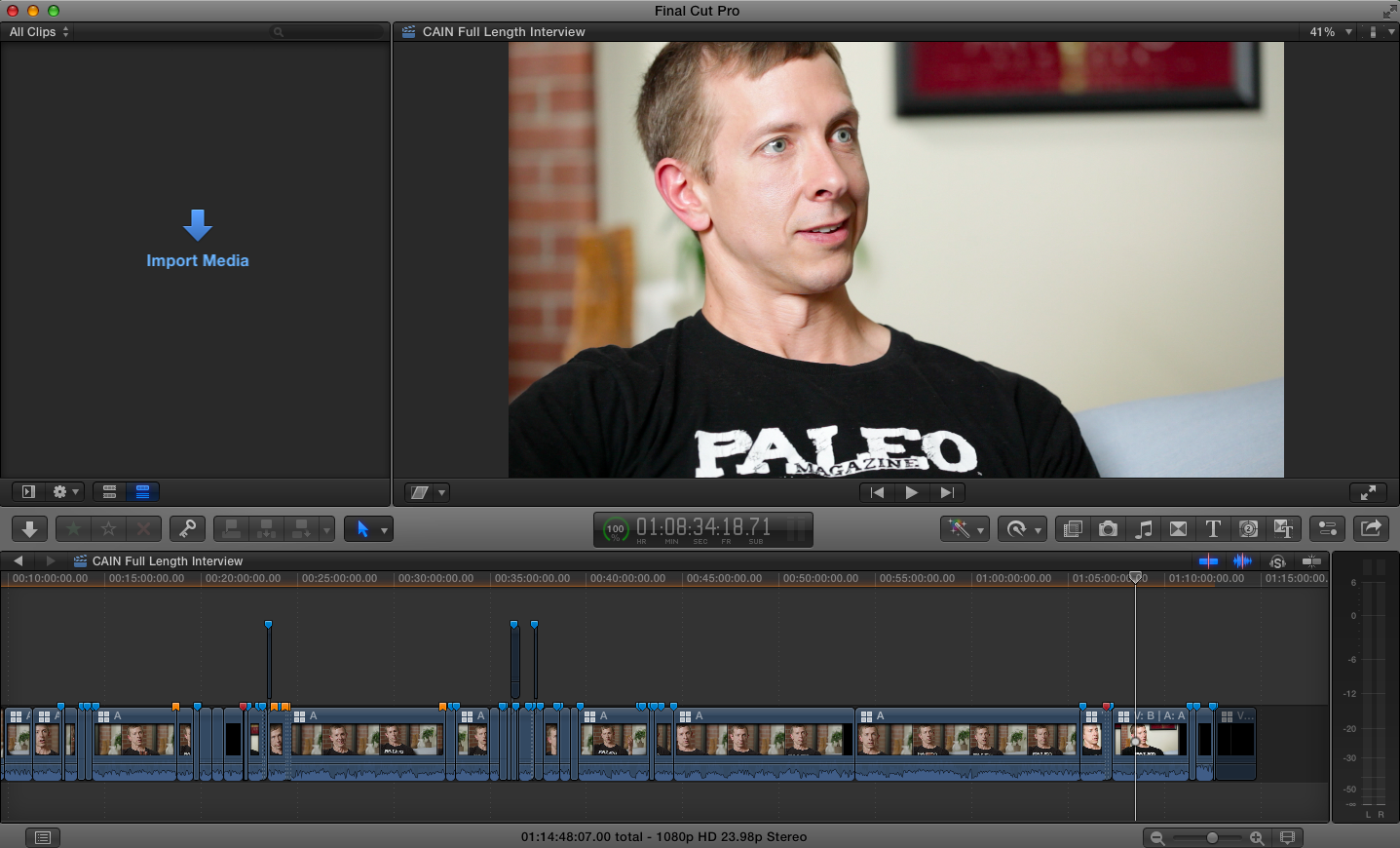
Task: Click the 00:30:00:00.00 ruler label
Action: pyautogui.click(x=436, y=578)
